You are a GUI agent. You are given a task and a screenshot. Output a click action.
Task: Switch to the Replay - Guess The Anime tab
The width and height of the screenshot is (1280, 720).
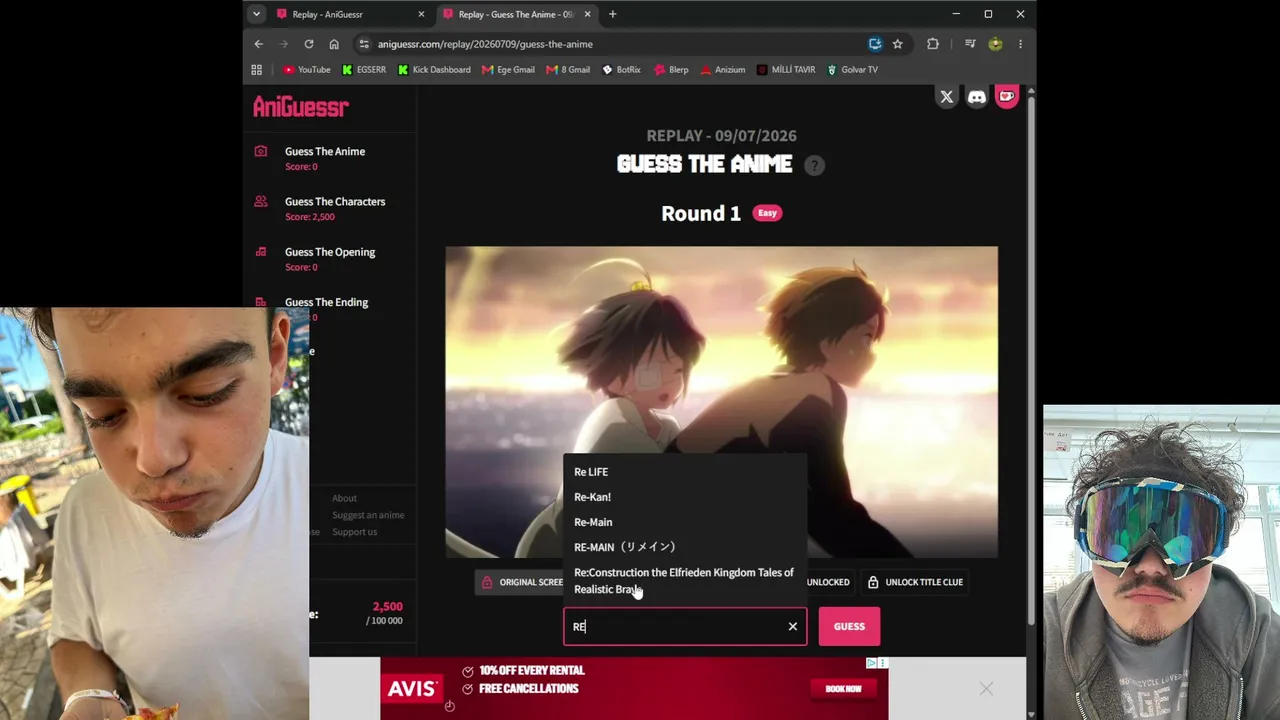[517, 14]
